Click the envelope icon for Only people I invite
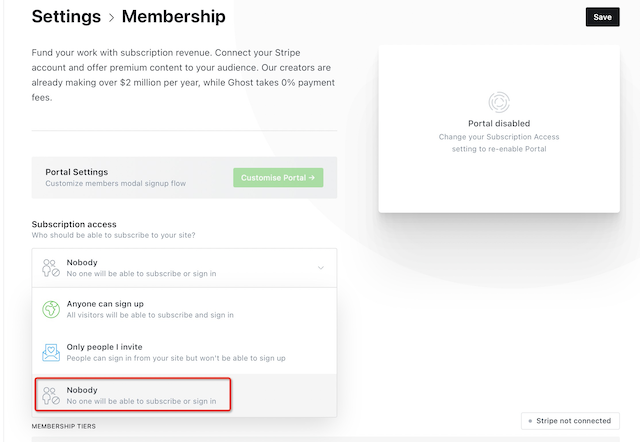Screen dimensions: 640x442 click(x=51, y=352)
